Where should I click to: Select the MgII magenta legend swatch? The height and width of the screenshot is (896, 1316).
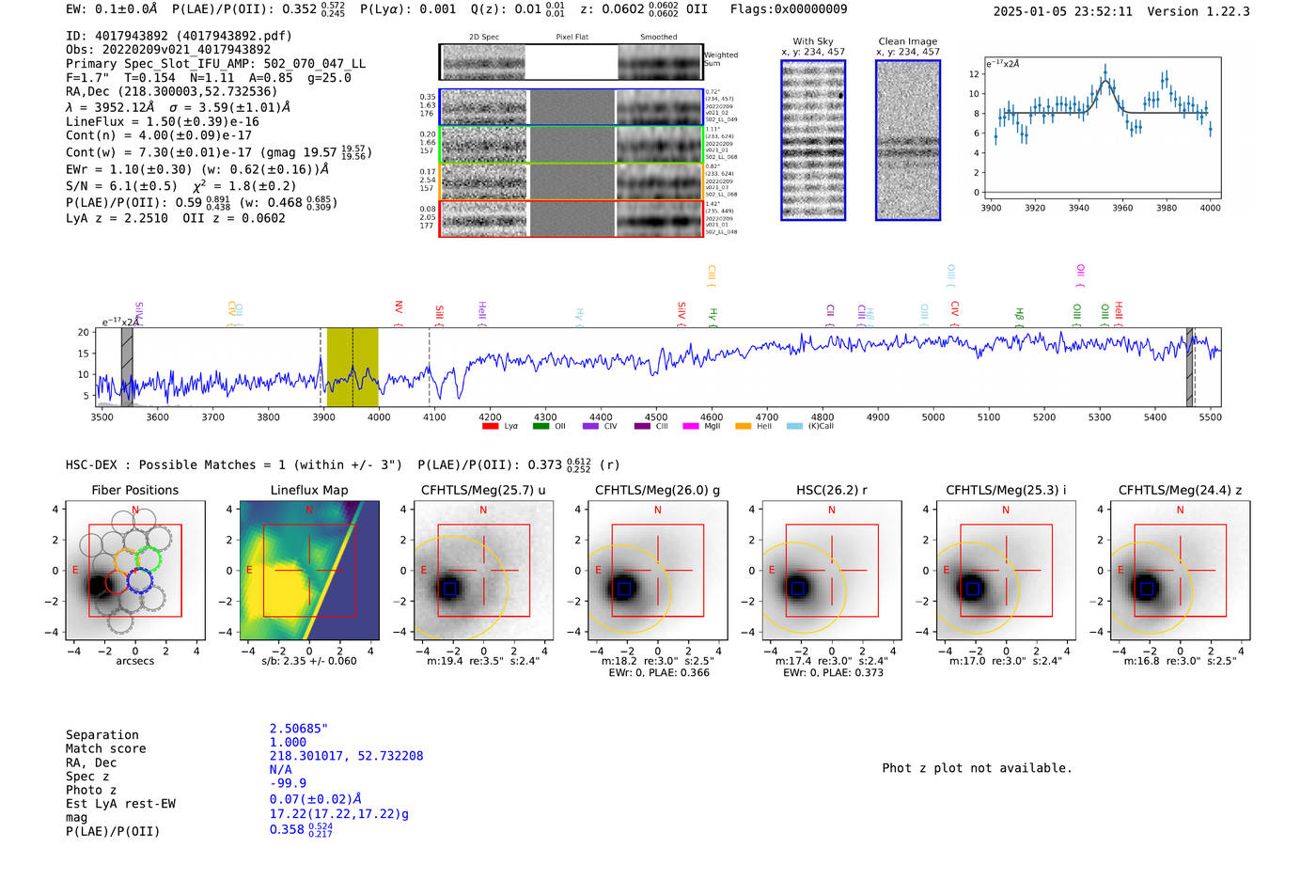tap(691, 426)
